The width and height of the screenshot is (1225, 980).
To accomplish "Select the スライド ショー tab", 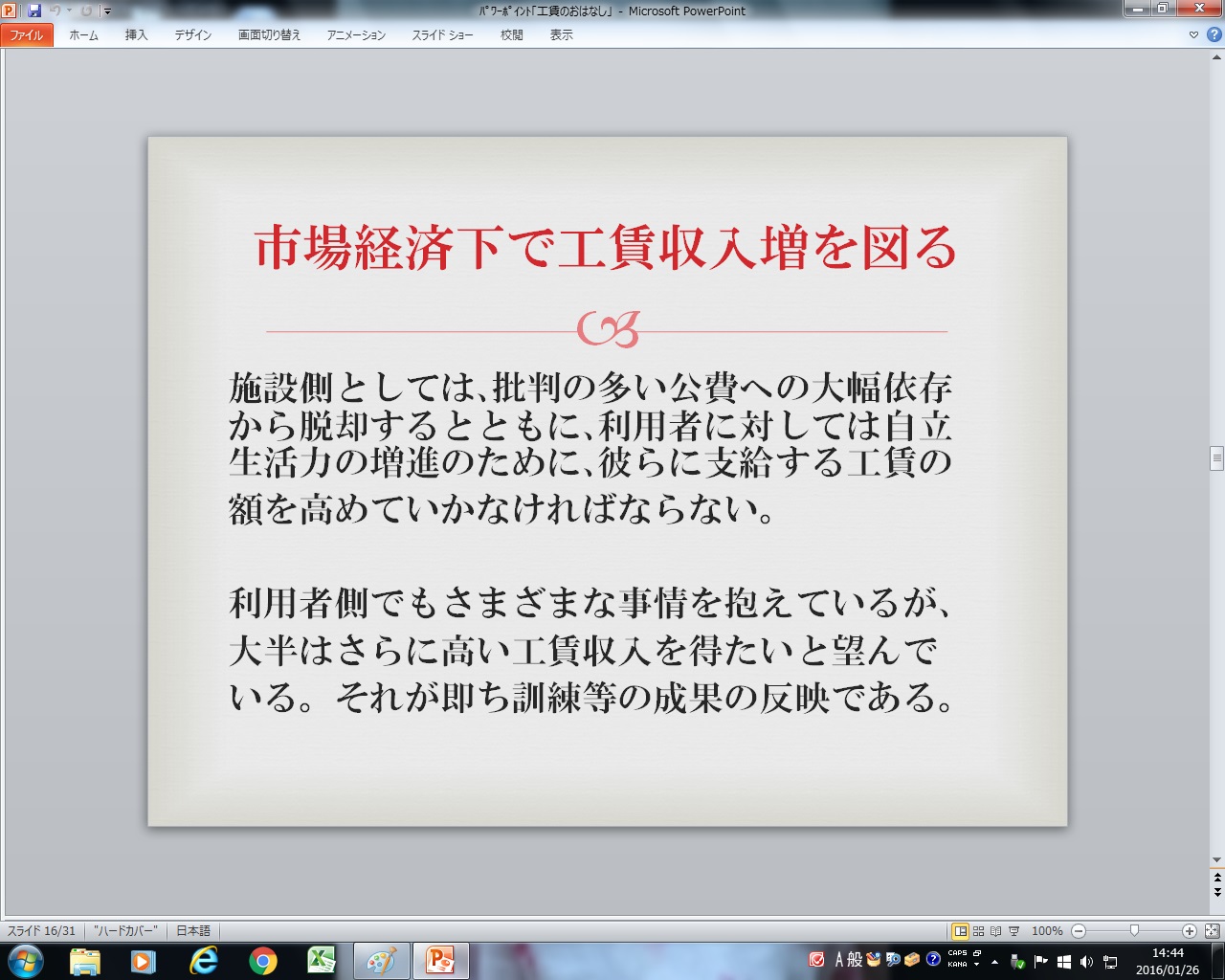I will [442, 34].
